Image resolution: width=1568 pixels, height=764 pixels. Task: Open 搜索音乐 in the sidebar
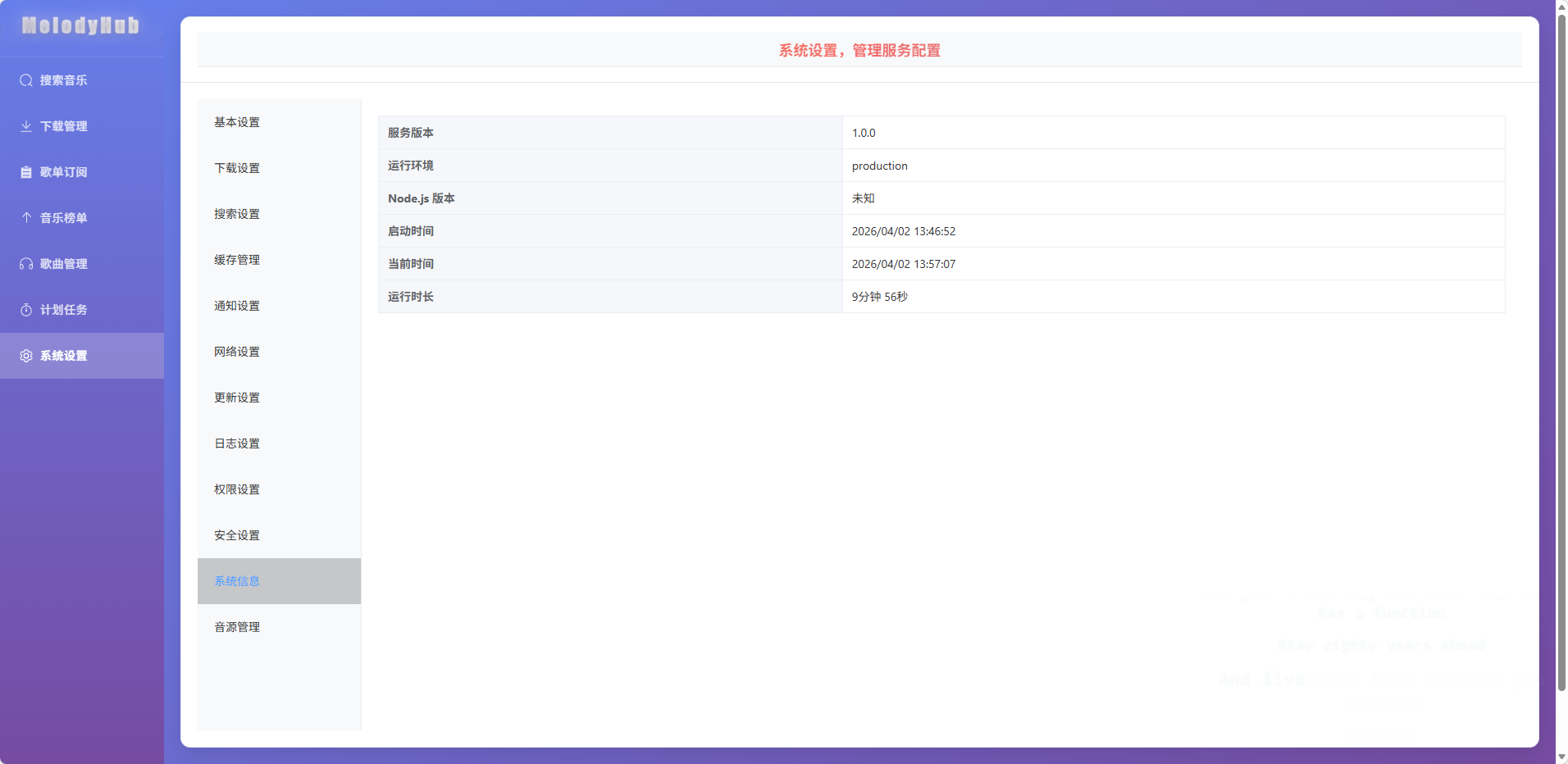[82, 80]
